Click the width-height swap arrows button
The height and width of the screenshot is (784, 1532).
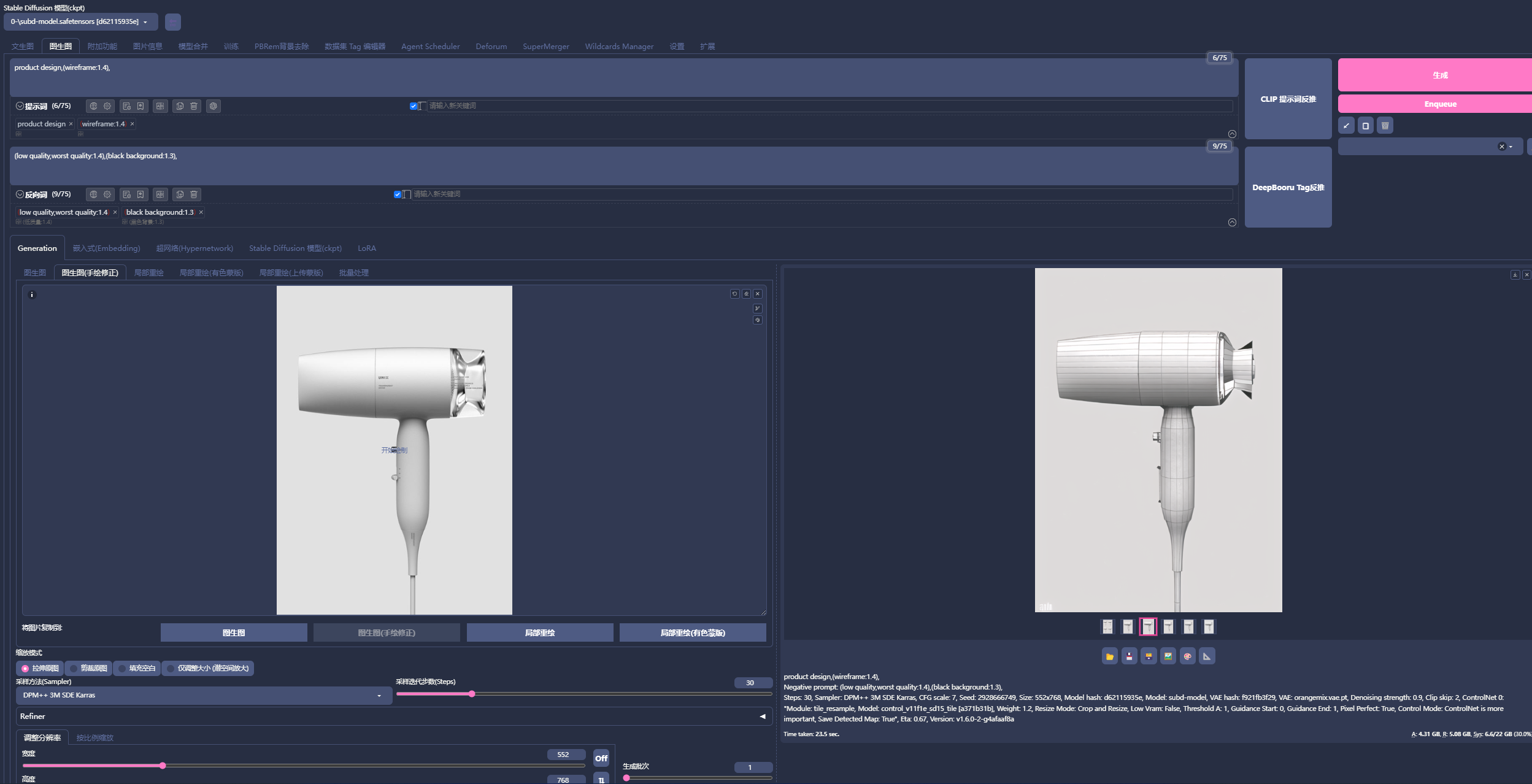coord(601,779)
